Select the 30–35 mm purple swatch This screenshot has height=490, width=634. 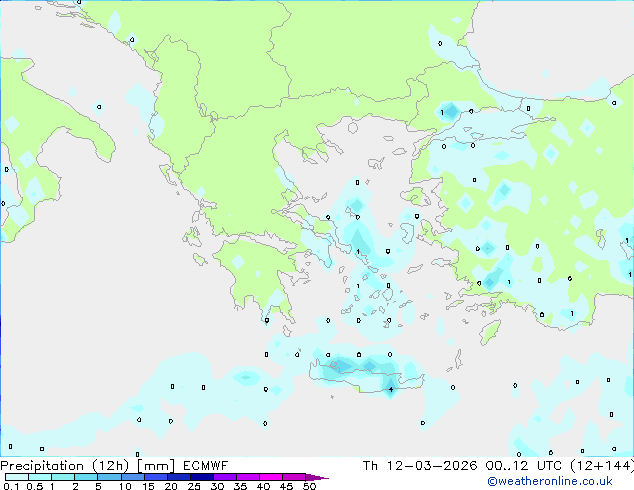coord(224,477)
